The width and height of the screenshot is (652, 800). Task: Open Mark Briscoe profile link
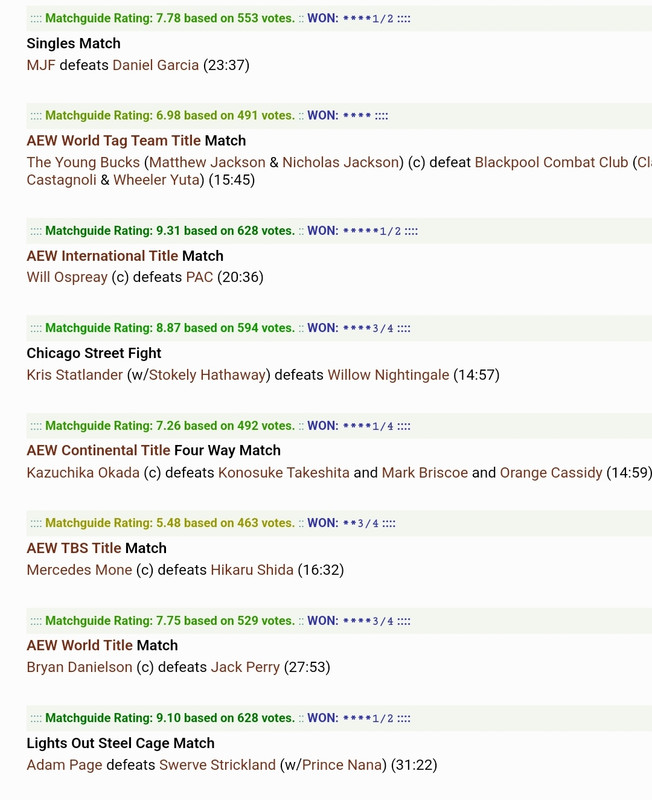pyautogui.click(x=424, y=472)
